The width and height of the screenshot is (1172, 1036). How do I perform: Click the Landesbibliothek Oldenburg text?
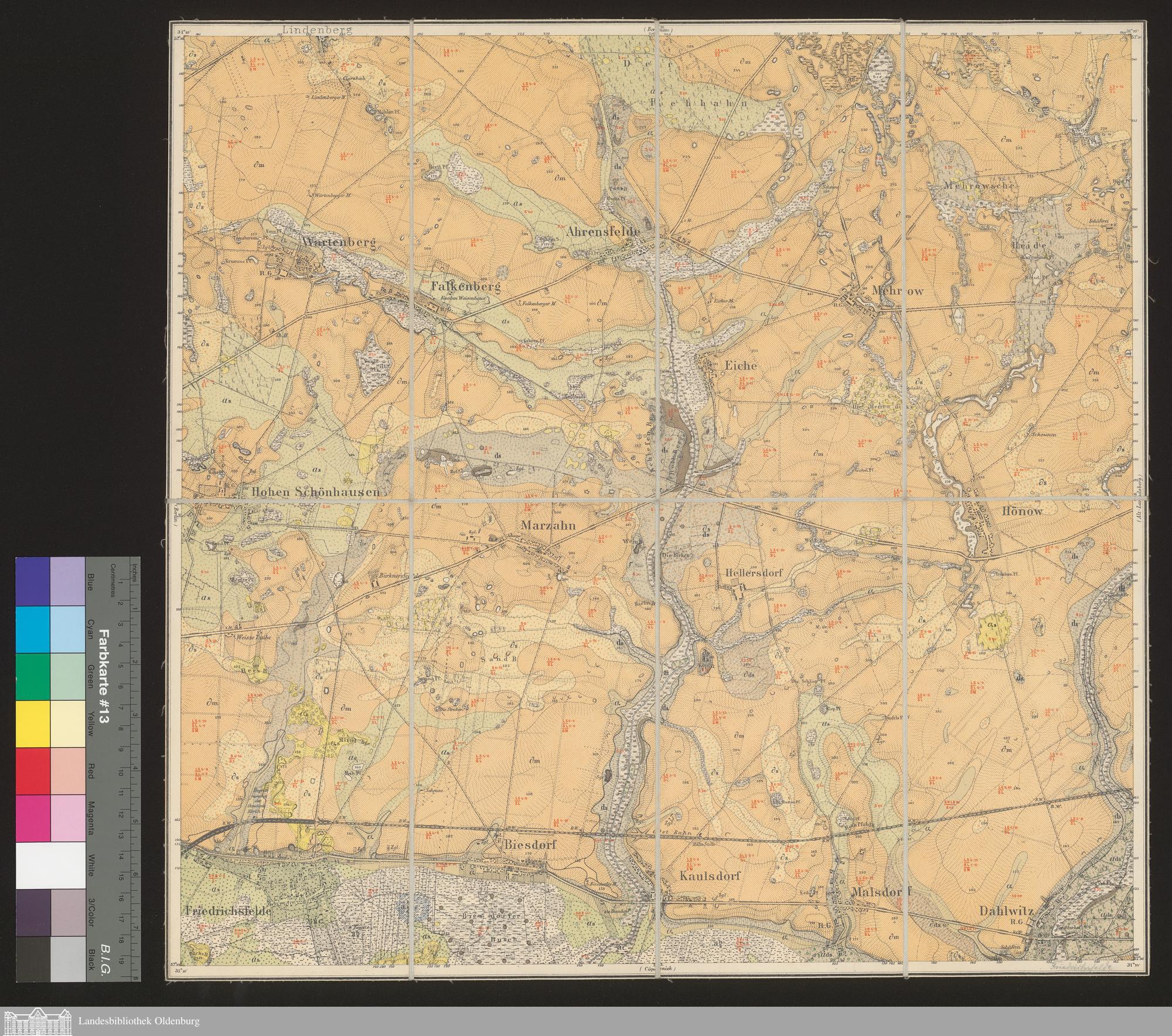139,1021
